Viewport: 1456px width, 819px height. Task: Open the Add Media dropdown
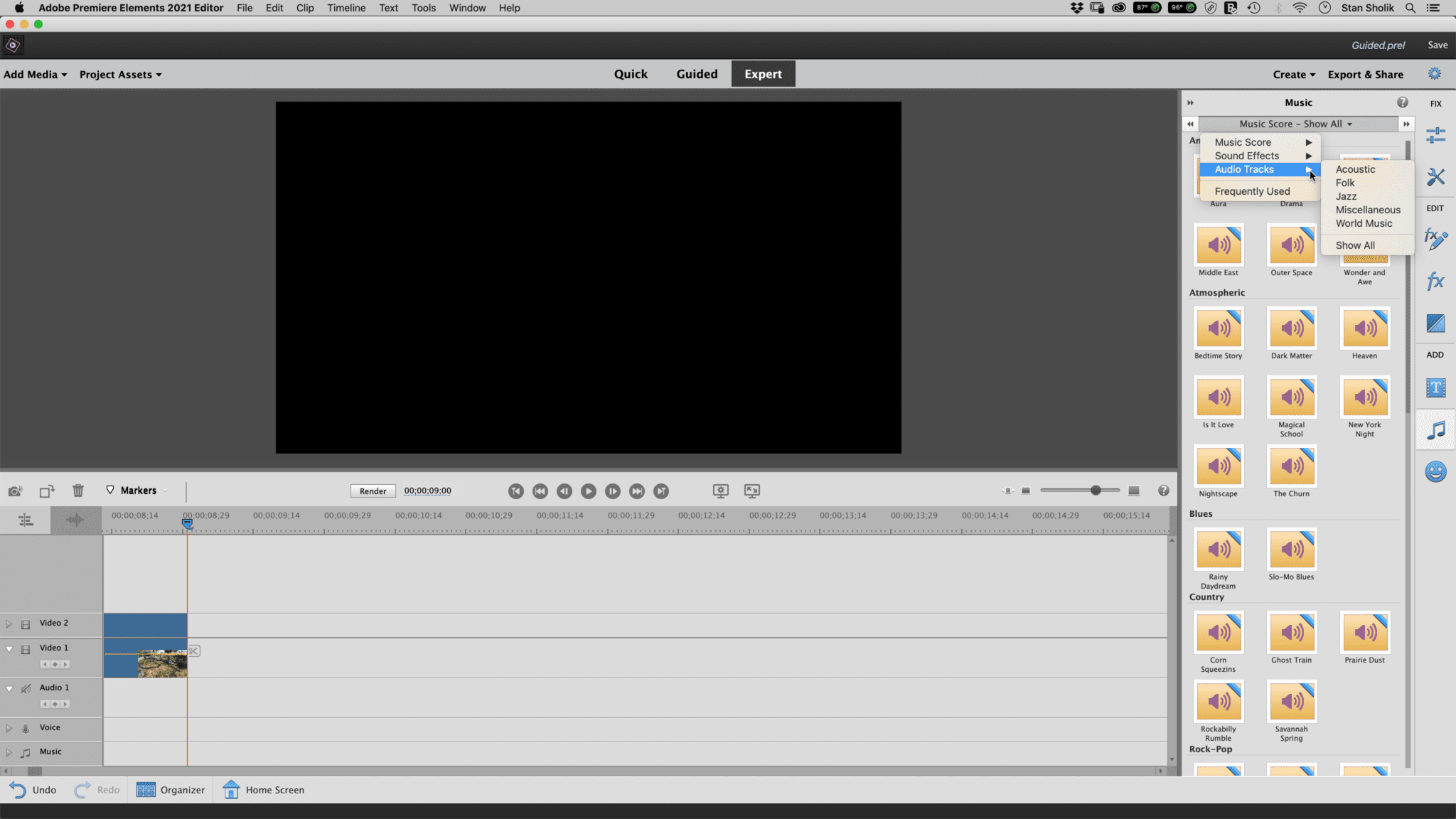point(35,75)
